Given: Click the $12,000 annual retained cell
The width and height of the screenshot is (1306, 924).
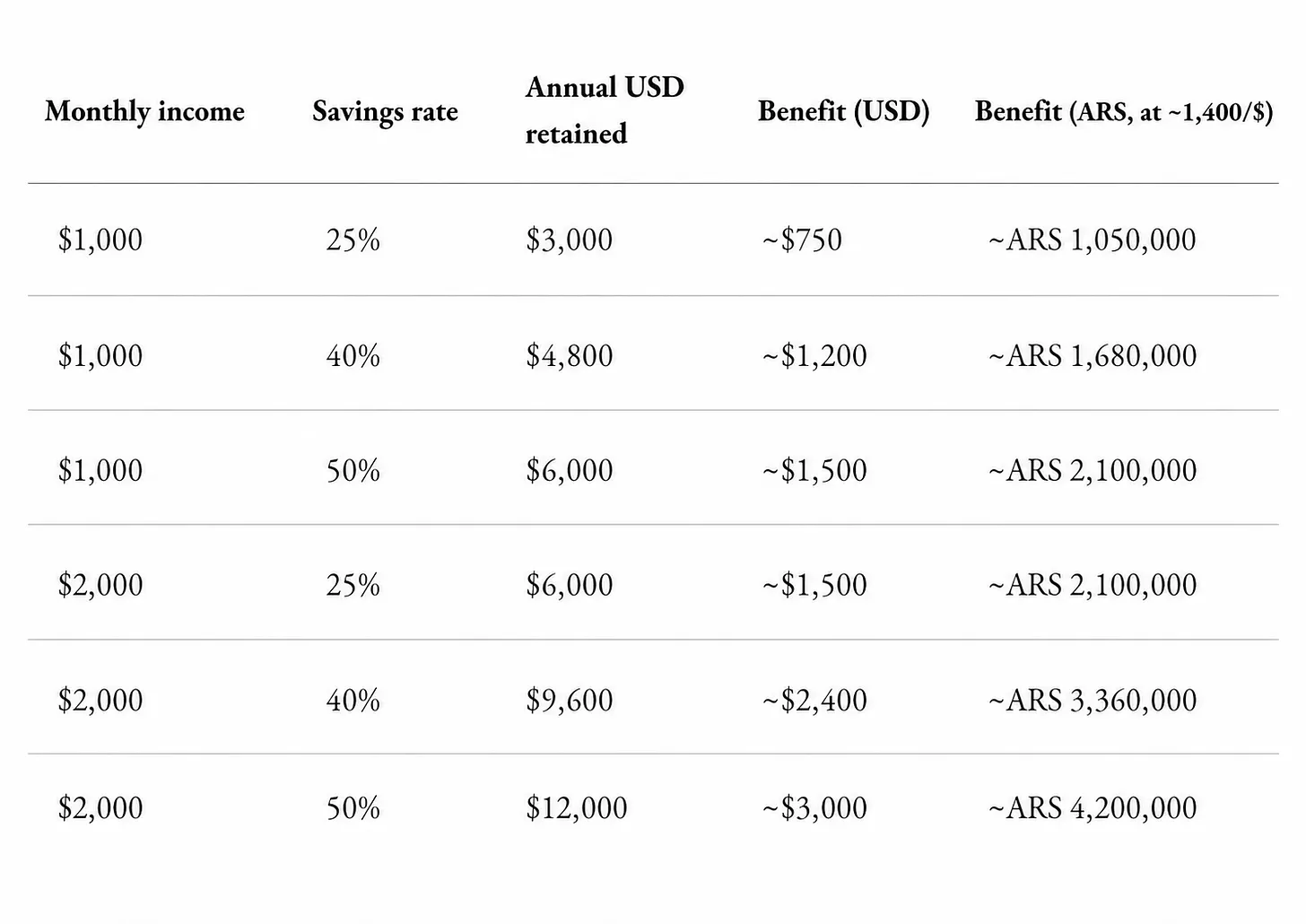Looking at the screenshot, I should coord(577,807).
